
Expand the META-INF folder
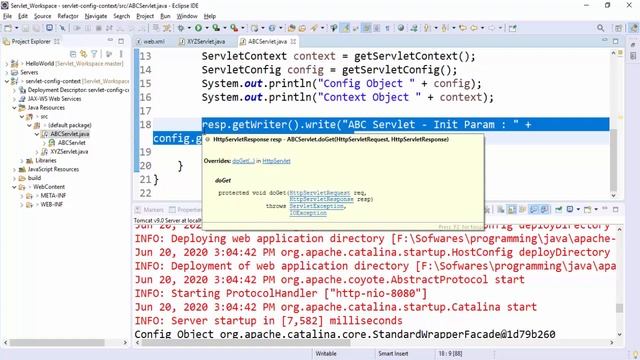(x=22, y=196)
